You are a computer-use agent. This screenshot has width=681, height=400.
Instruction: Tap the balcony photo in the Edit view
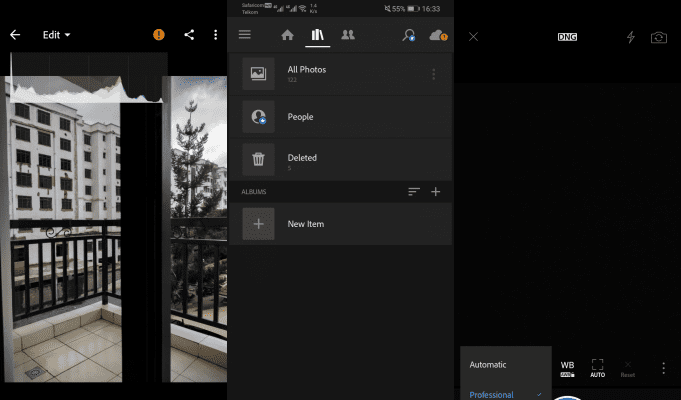[x=113, y=229]
